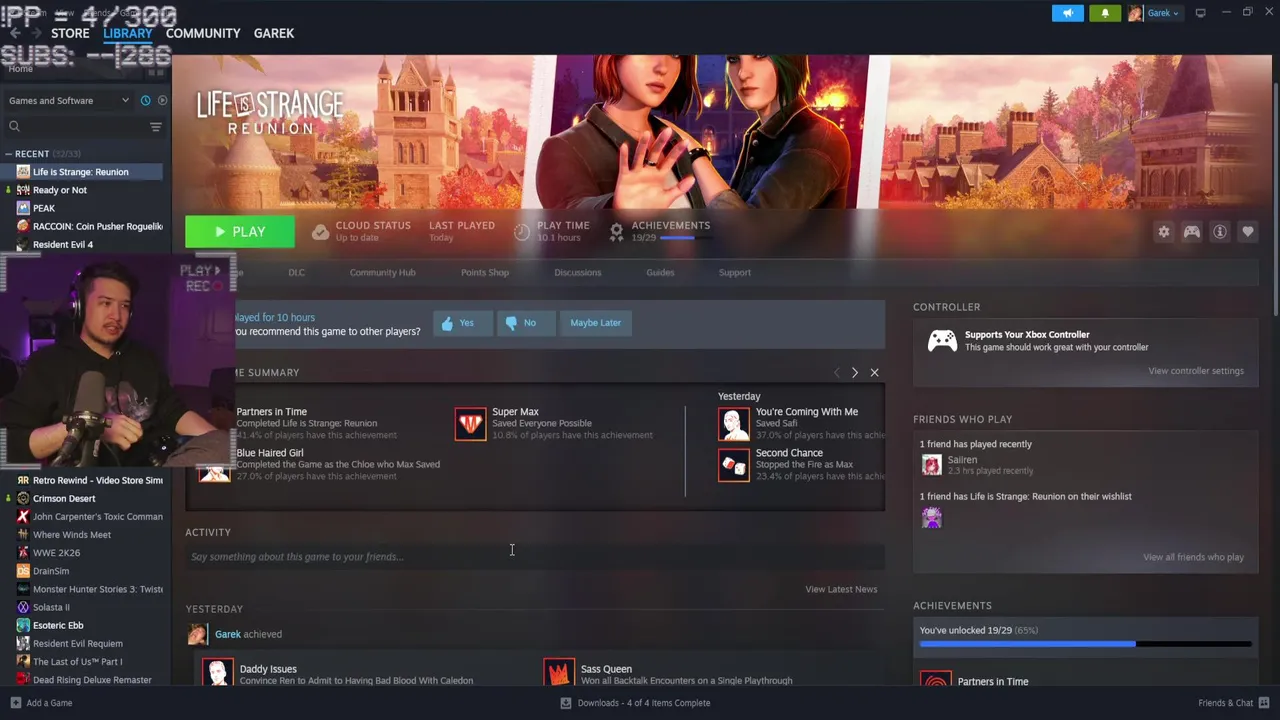
Task: Open the Manage gear icon for the game
Action: point(1164,232)
